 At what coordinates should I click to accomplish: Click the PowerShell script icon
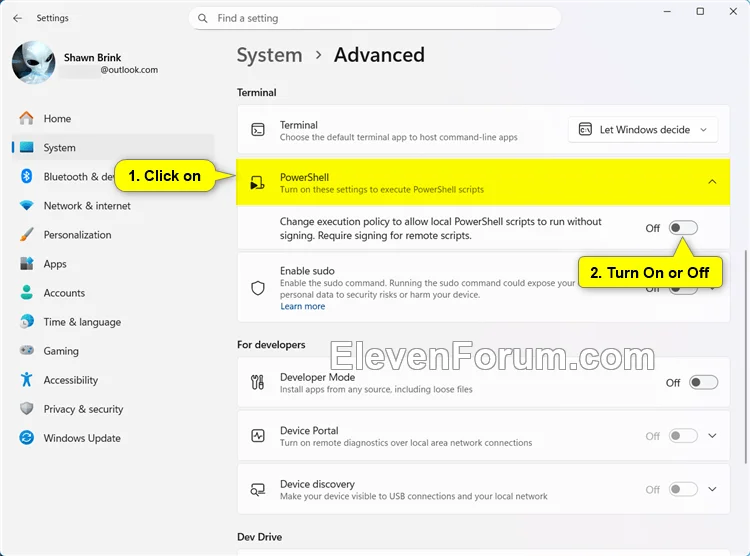point(258,183)
